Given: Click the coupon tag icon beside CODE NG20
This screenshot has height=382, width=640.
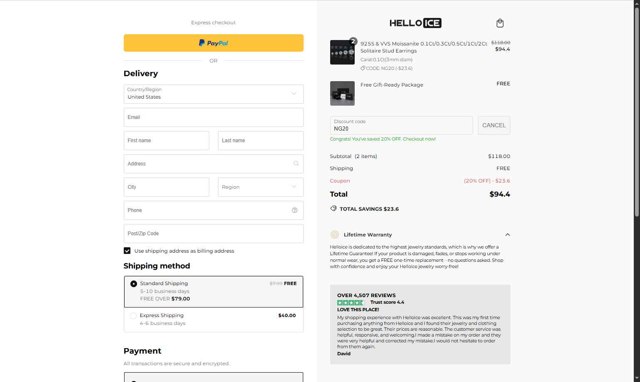Looking at the screenshot, I should [362, 68].
